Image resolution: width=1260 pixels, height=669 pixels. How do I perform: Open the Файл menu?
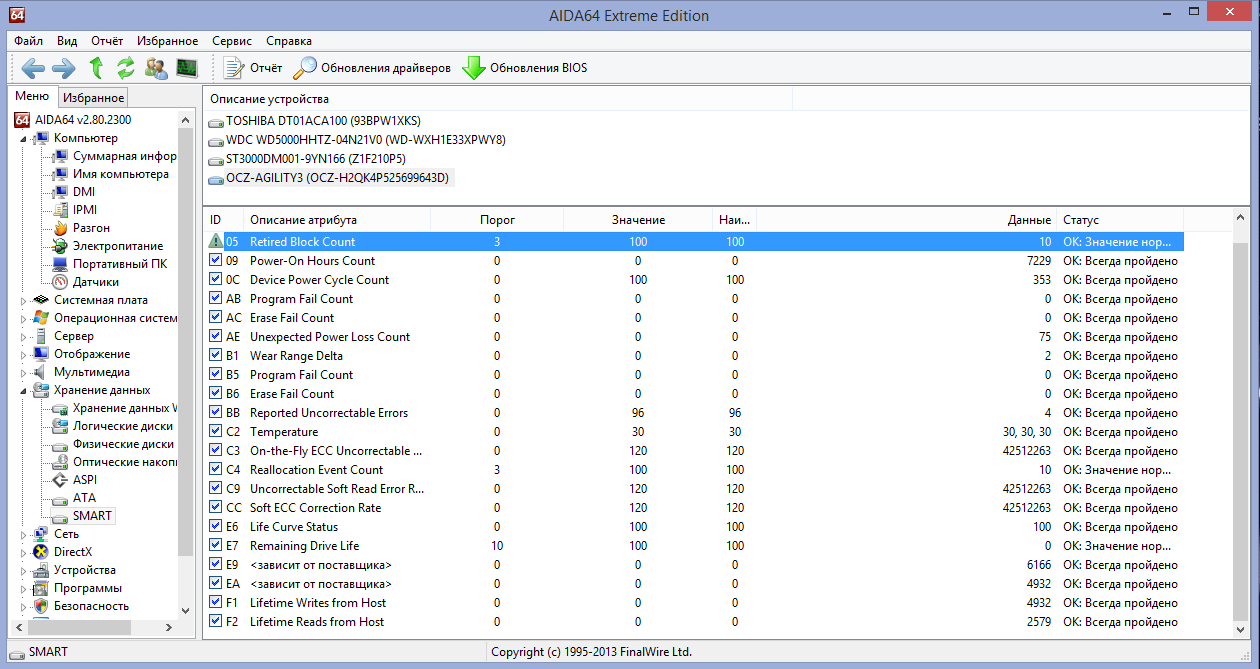point(28,41)
